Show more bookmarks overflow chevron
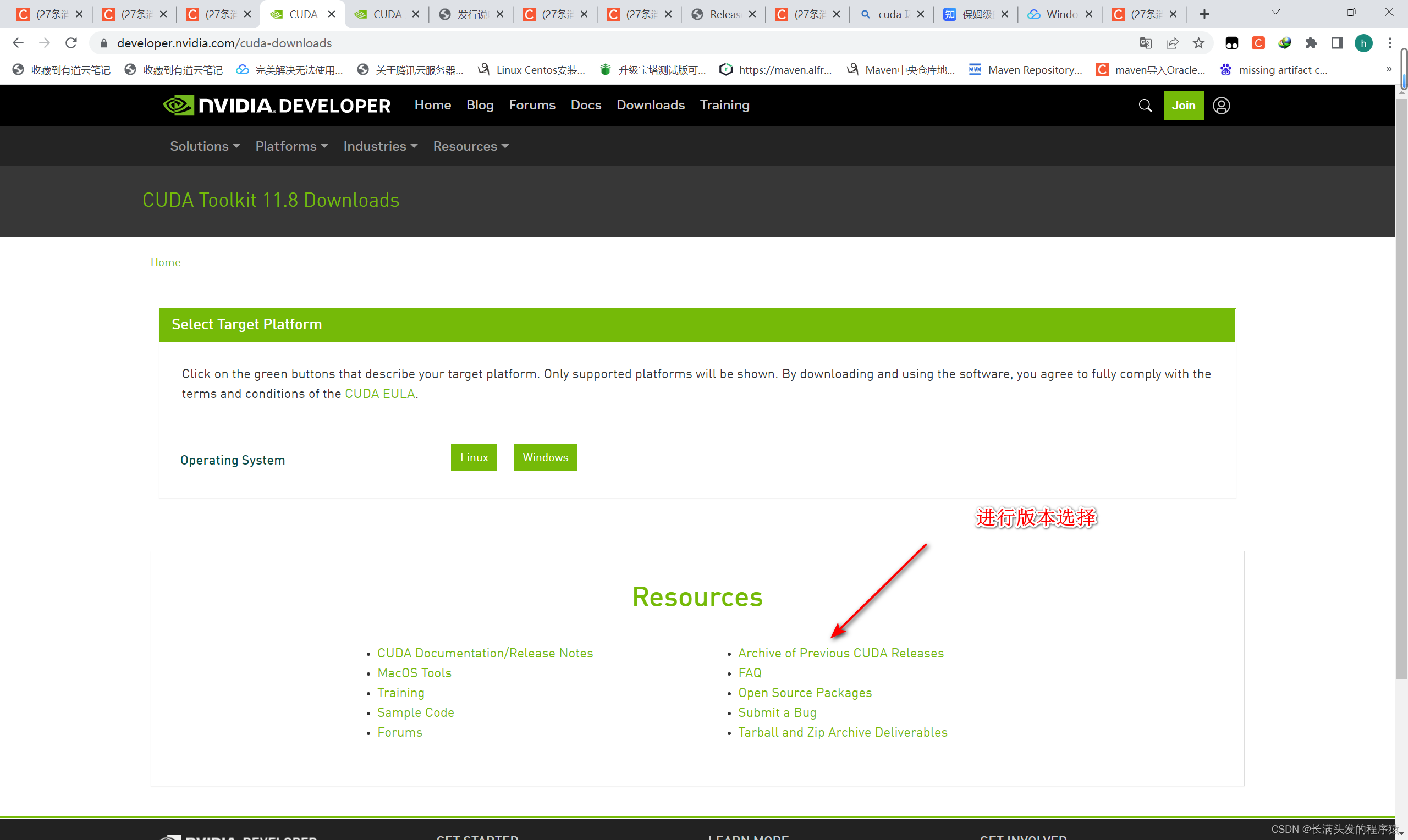Viewport: 1408px width, 840px height. coord(1389,69)
